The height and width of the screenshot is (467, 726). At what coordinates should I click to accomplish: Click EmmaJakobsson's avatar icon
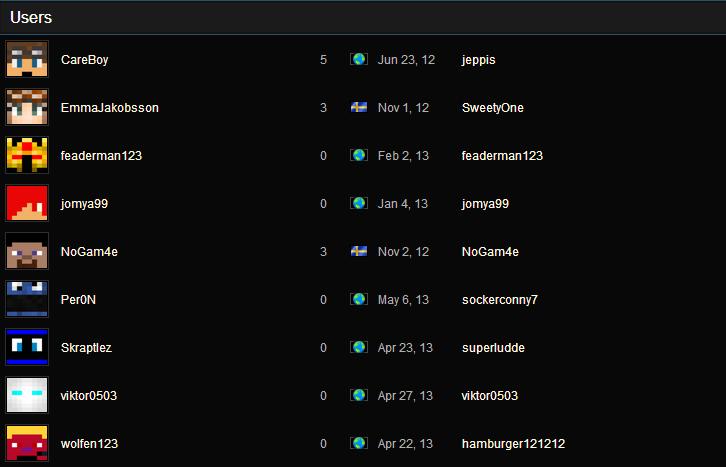pyautogui.click(x=27, y=108)
